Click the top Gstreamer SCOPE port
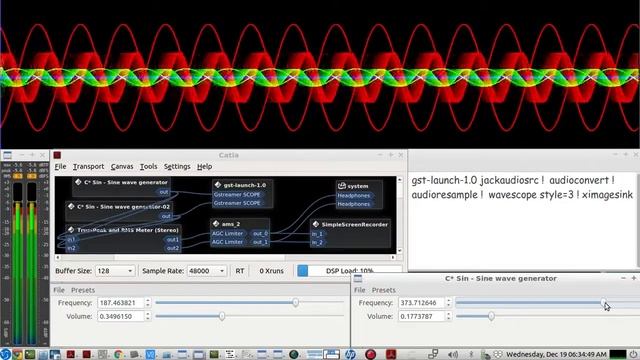Image resolution: width=640 pixels, height=360 pixels. (237, 195)
